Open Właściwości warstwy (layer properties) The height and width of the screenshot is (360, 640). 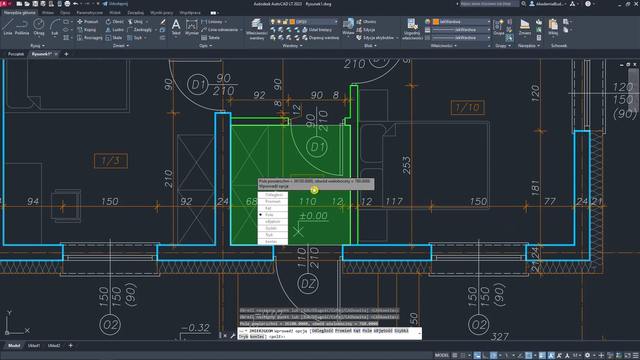point(257,29)
